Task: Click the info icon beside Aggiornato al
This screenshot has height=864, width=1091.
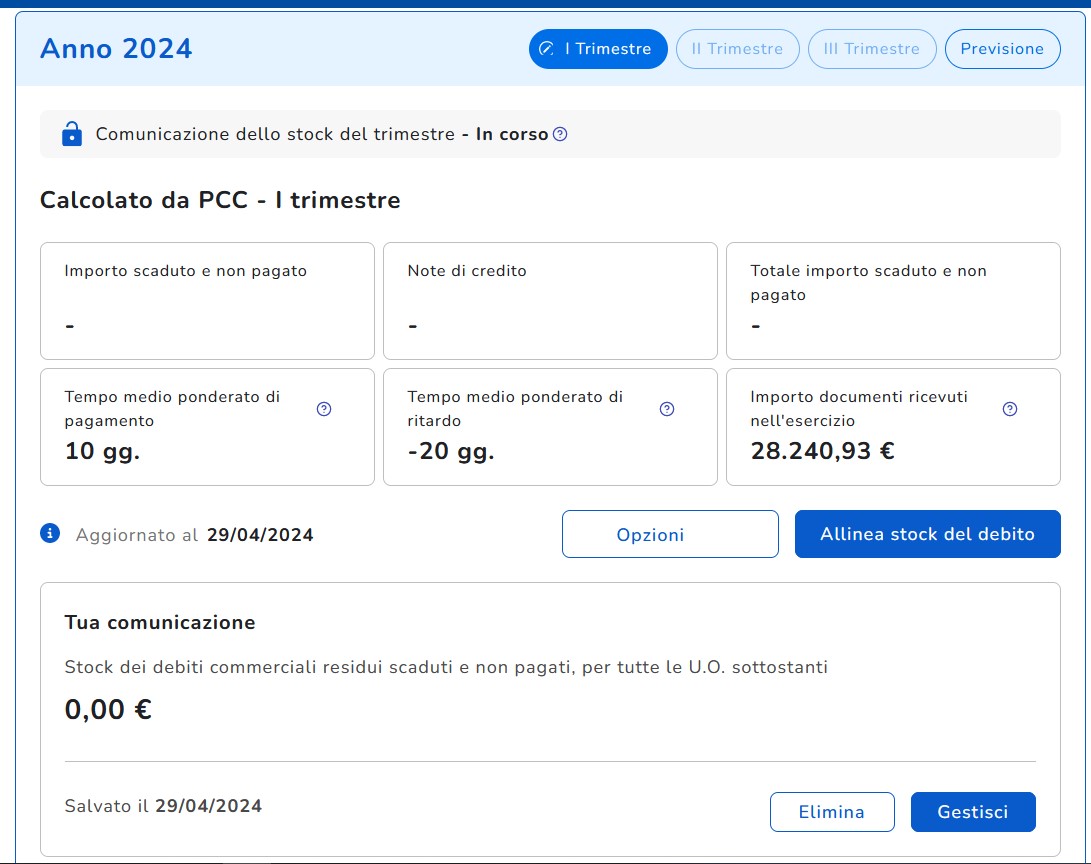Action: click(50, 534)
